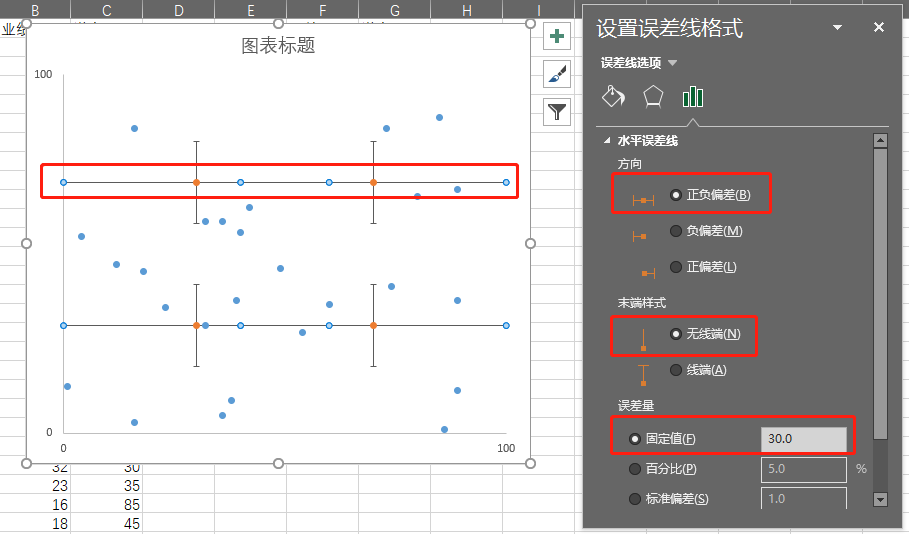Click y-axis label 100
909x534 pixels.
[43, 74]
